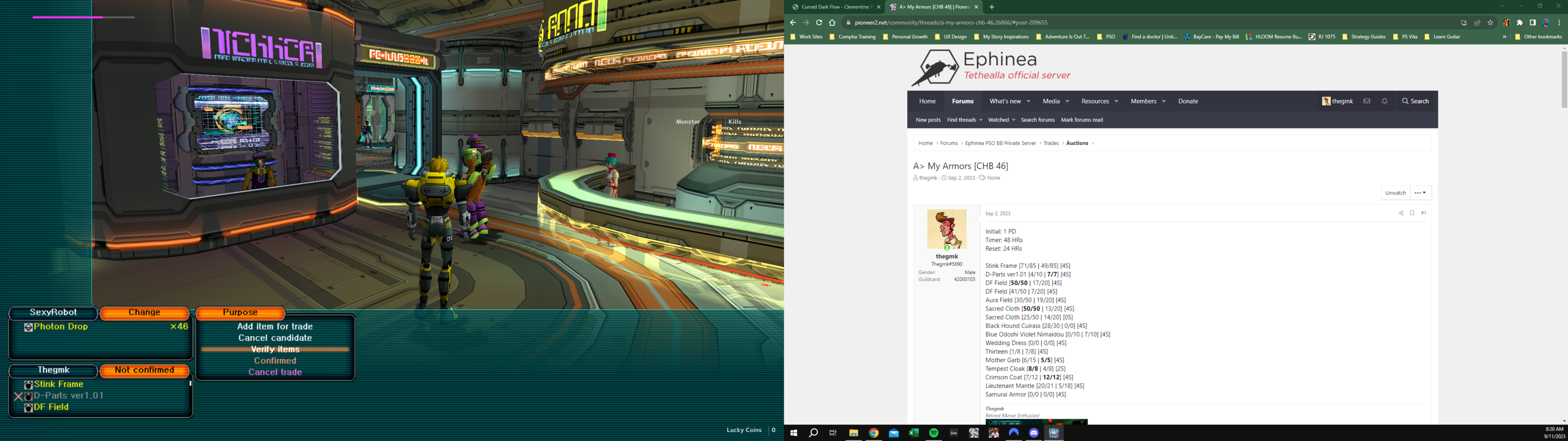
Task: Open thegmk account menu in navbar
Action: click(1337, 101)
